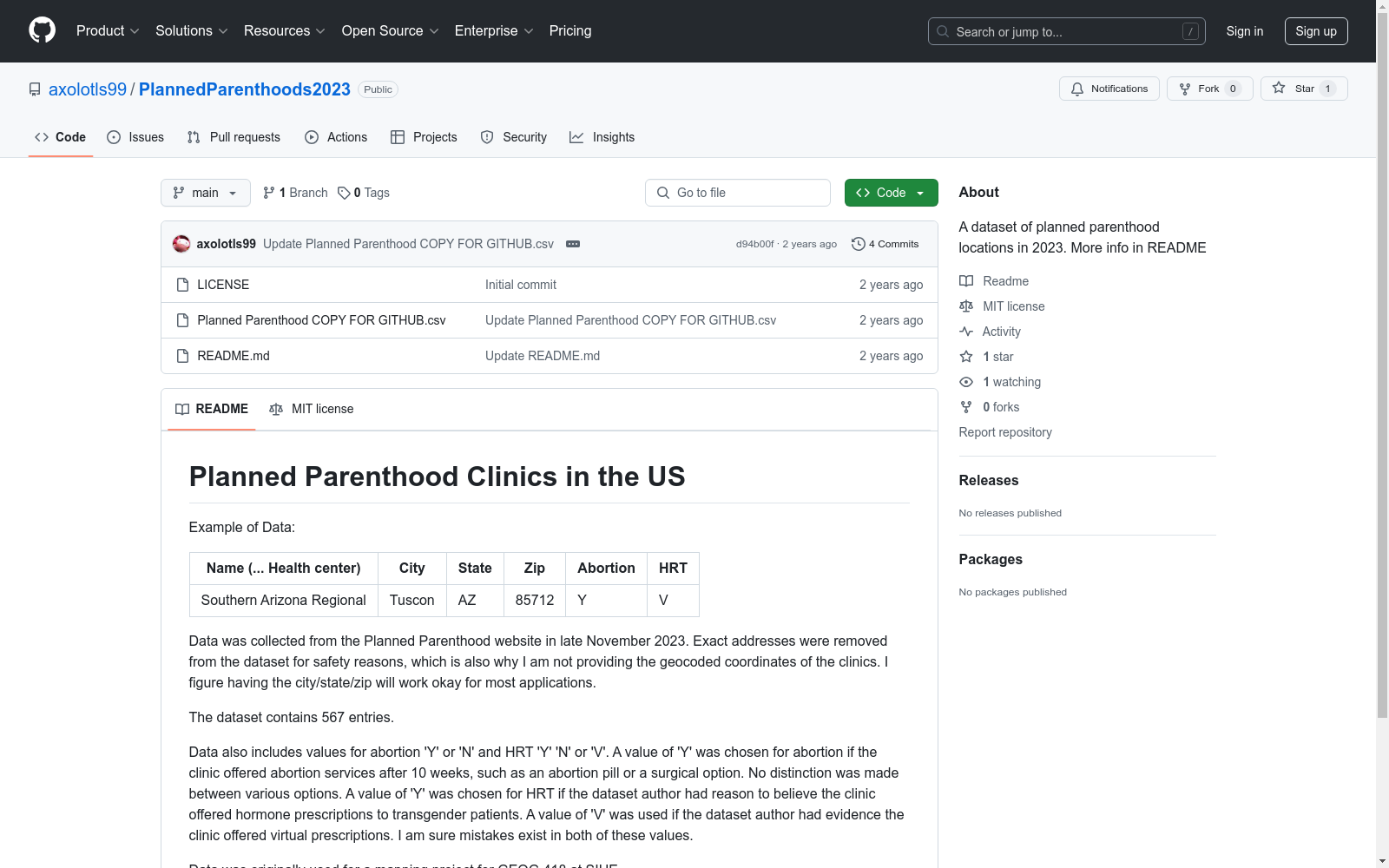1389x868 pixels.
Task: Click the star icon beside 1 star
Action: pos(966,357)
